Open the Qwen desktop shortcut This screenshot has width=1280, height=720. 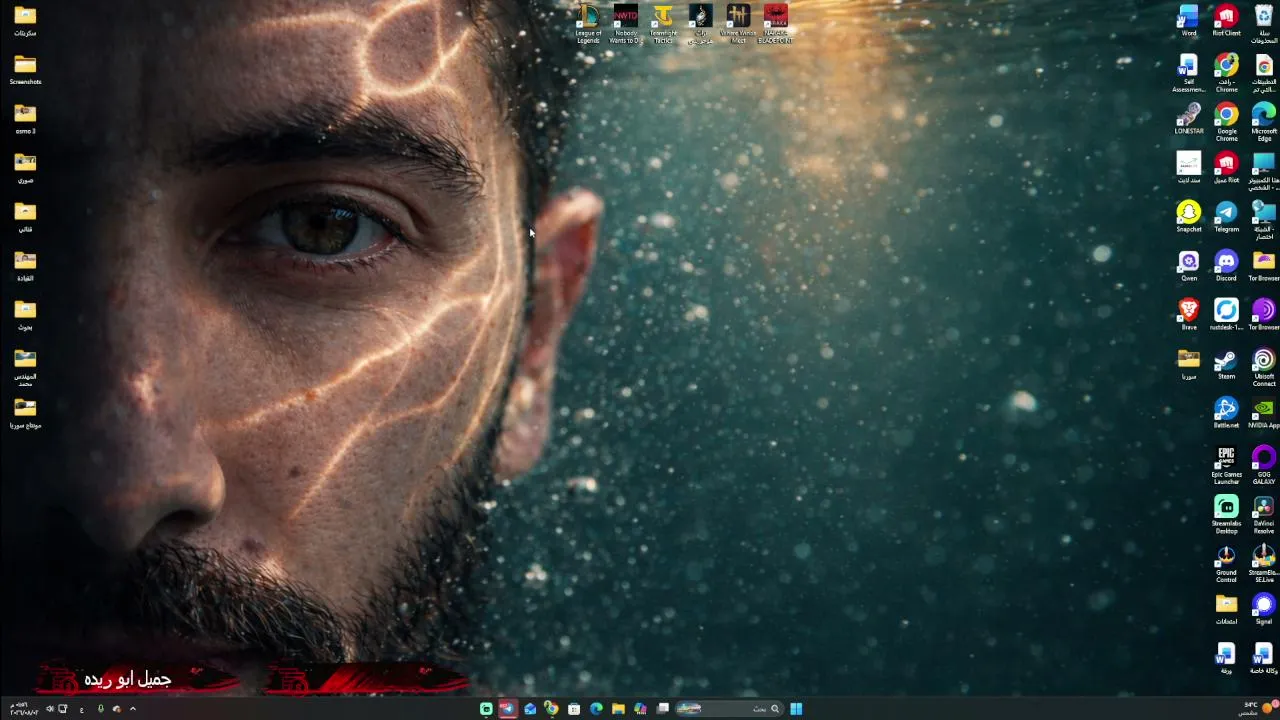tap(1188, 265)
